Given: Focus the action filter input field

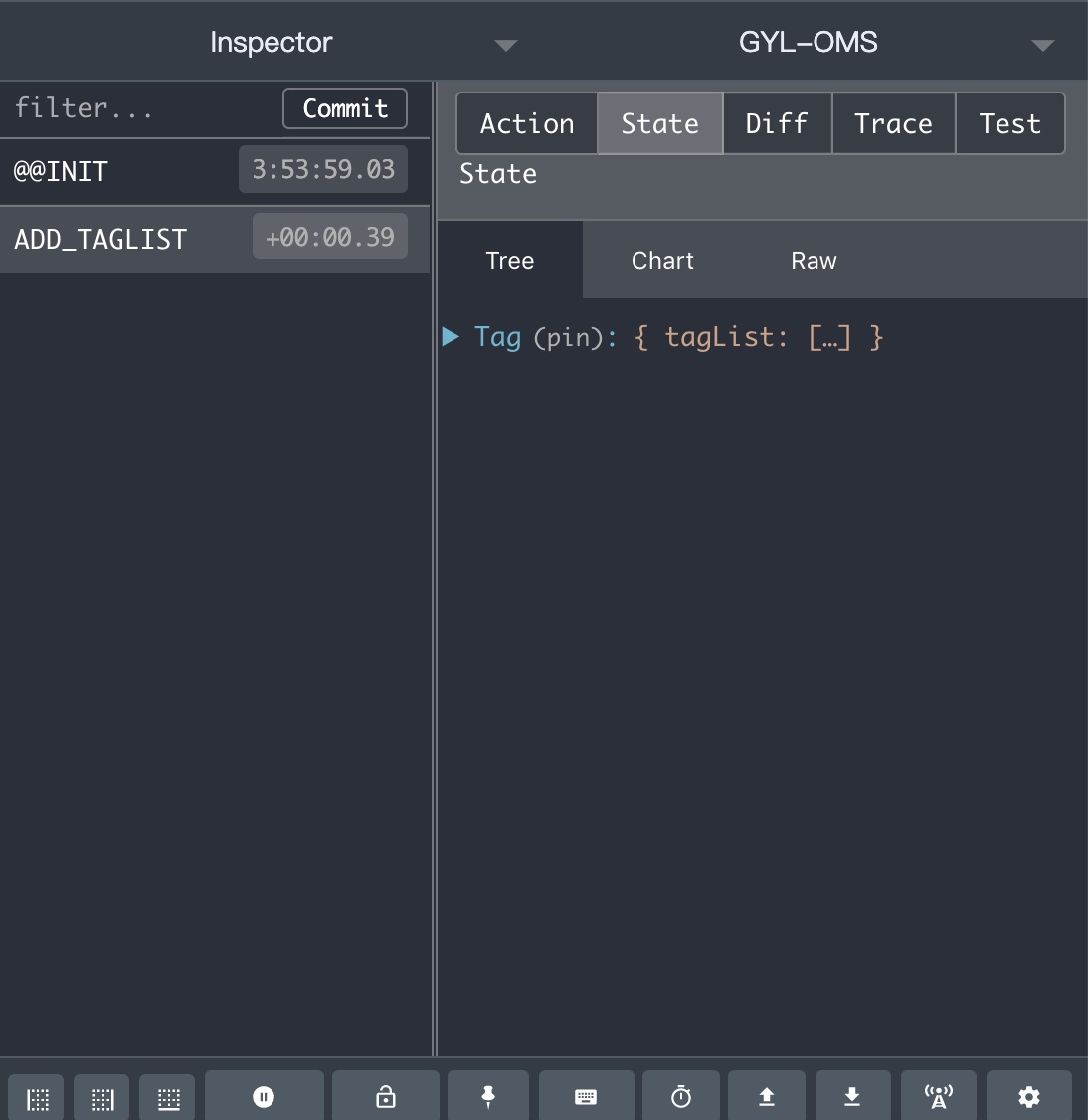Looking at the screenshot, I should 143,108.
